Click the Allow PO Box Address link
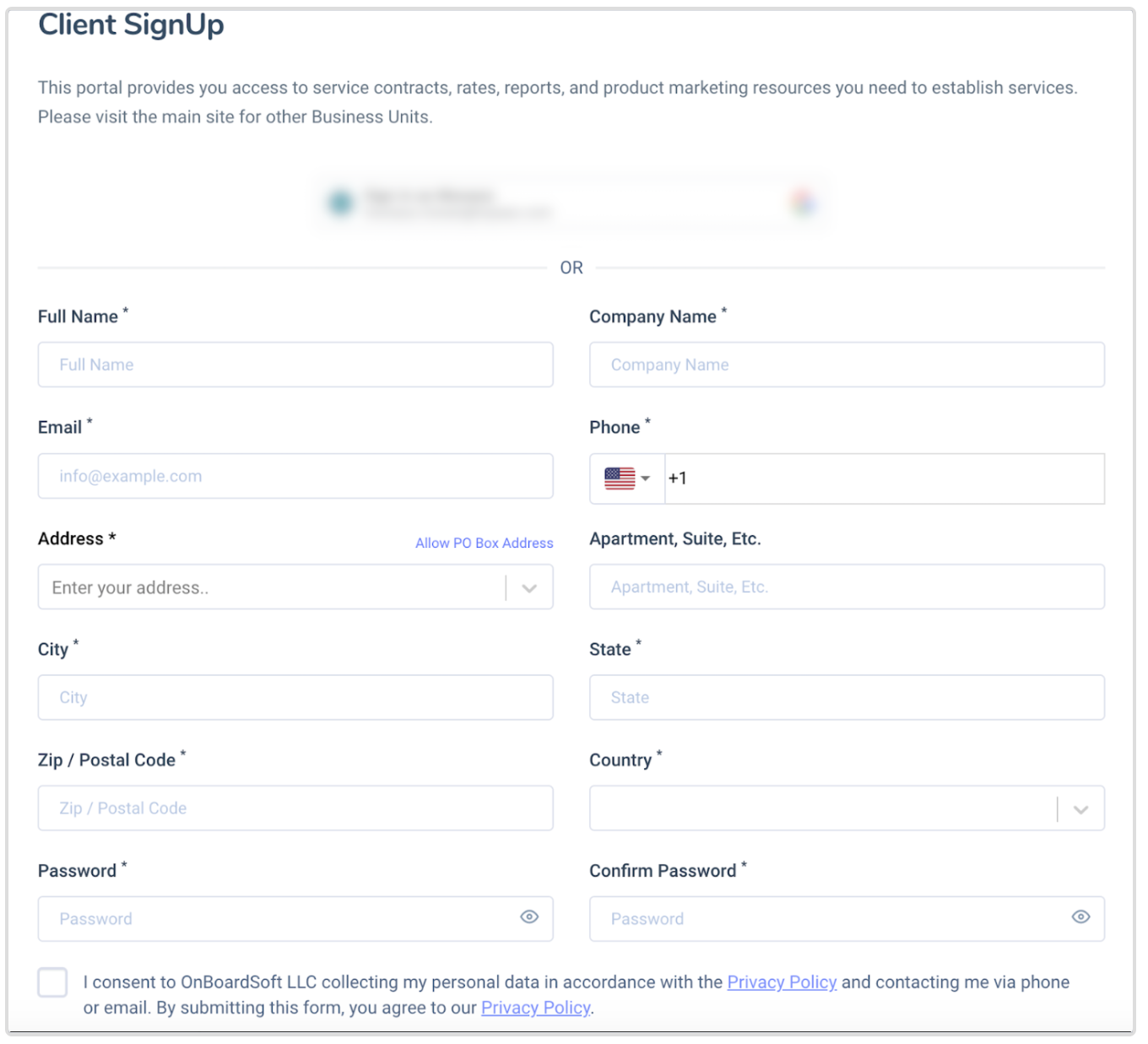1148x1044 pixels. click(483, 543)
